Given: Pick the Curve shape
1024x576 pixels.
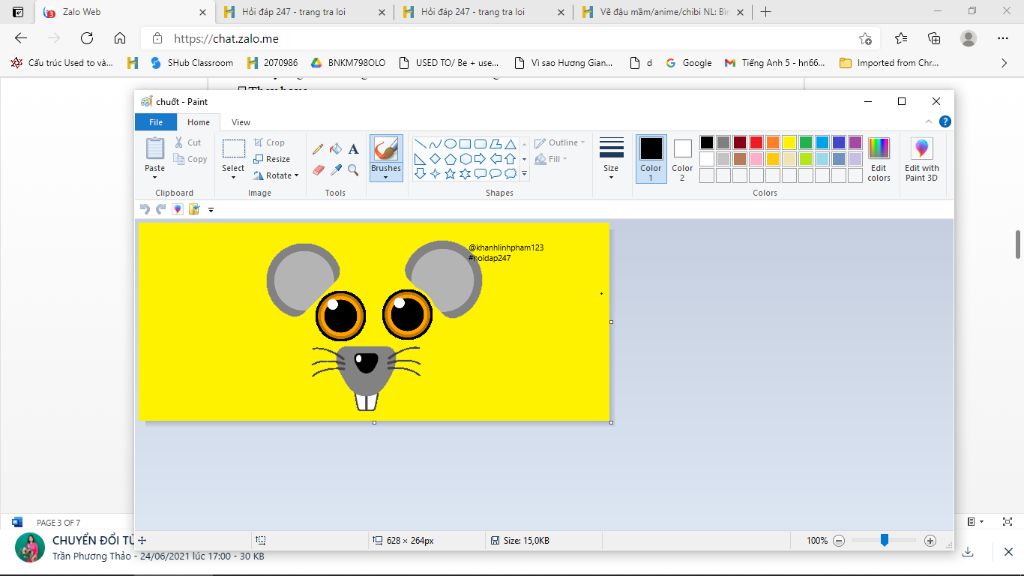Looking at the screenshot, I should pyautogui.click(x=435, y=144).
